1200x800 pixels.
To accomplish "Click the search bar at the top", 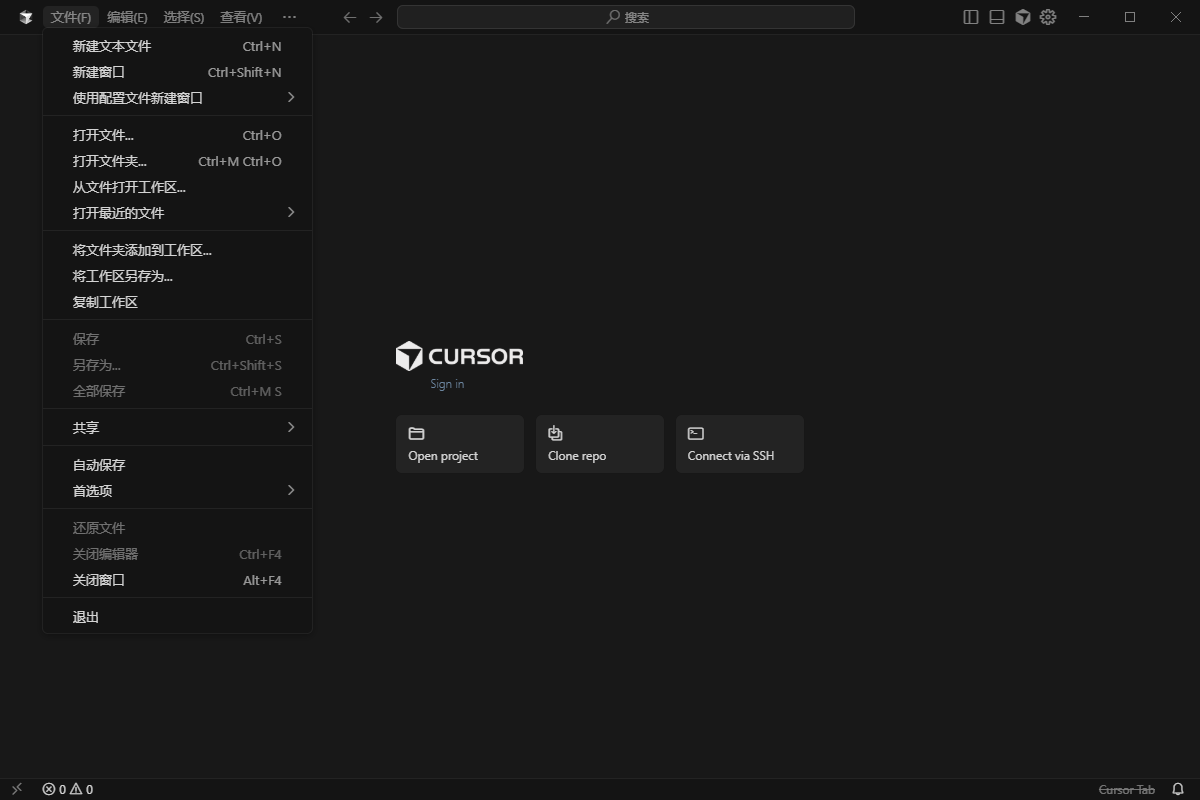I will pos(626,17).
